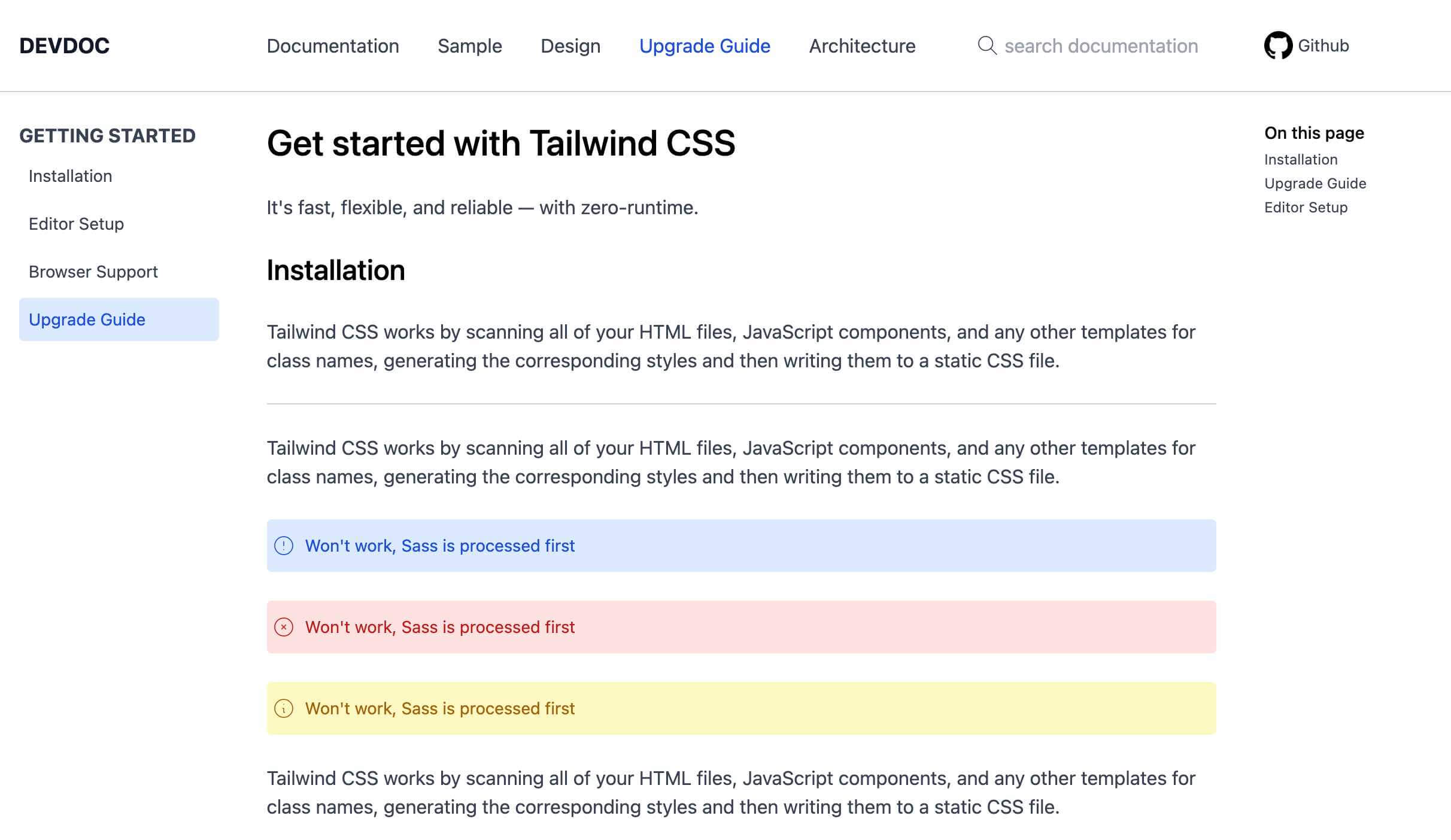This screenshot has height=840, width=1451.
Task: Click the DEVDOC logo text
Action: 65,46
